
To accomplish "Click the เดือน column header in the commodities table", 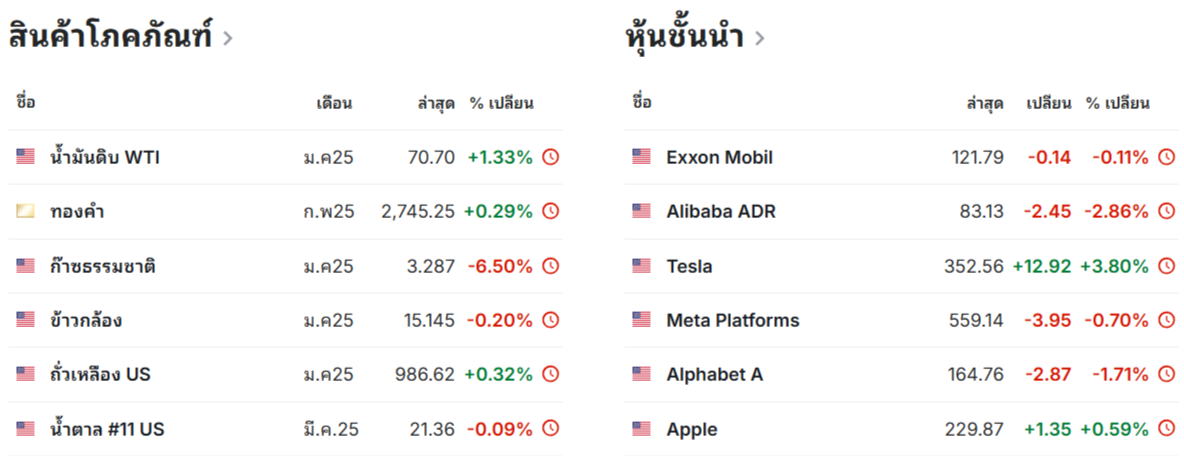I will tap(335, 103).
